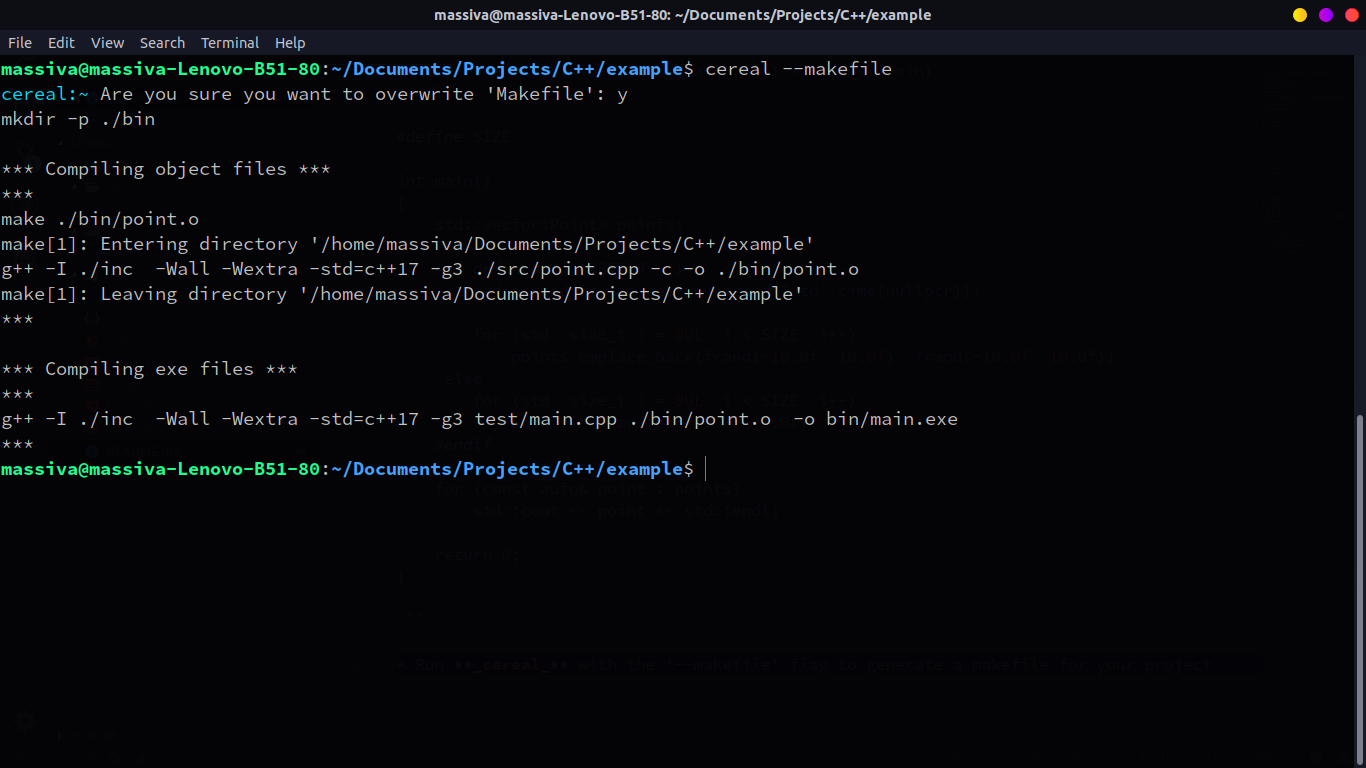Click the yellow minimize window button
This screenshot has width=1366, height=768.
pyautogui.click(x=1300, y=15)
